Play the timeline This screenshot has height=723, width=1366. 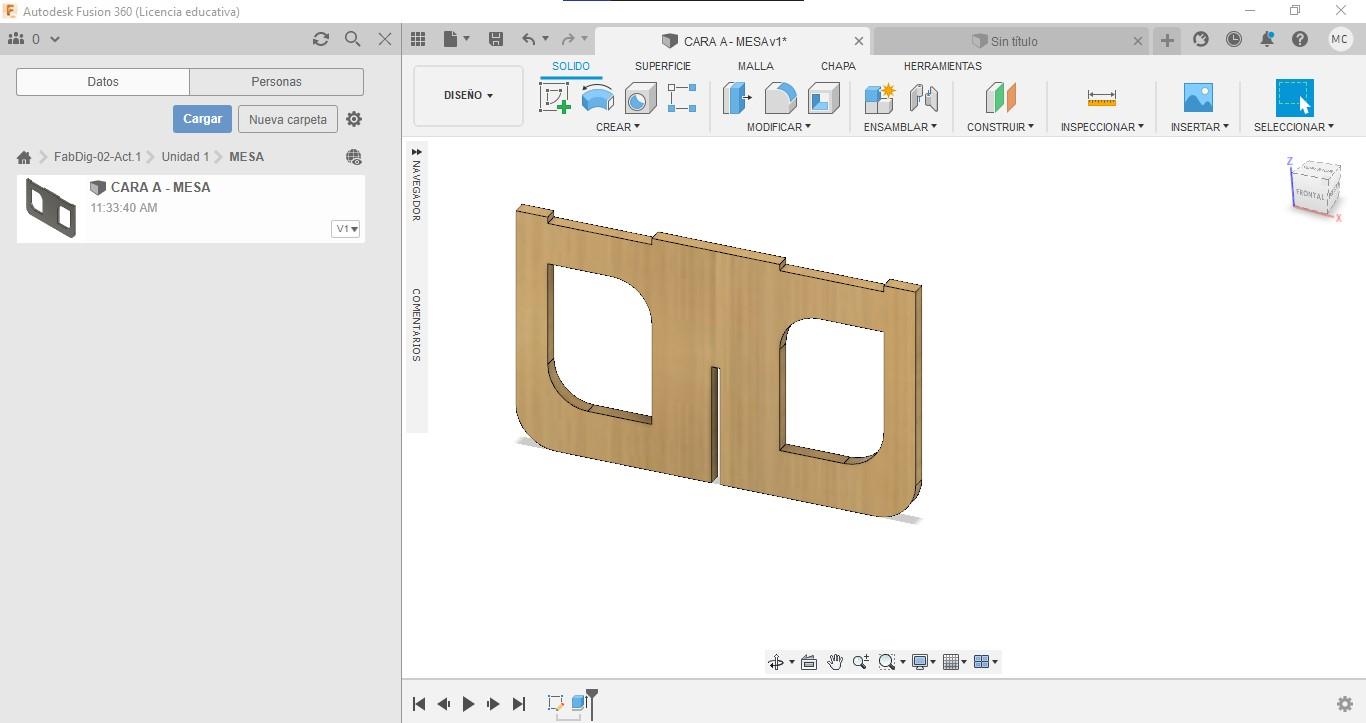(x=468, y=704)
